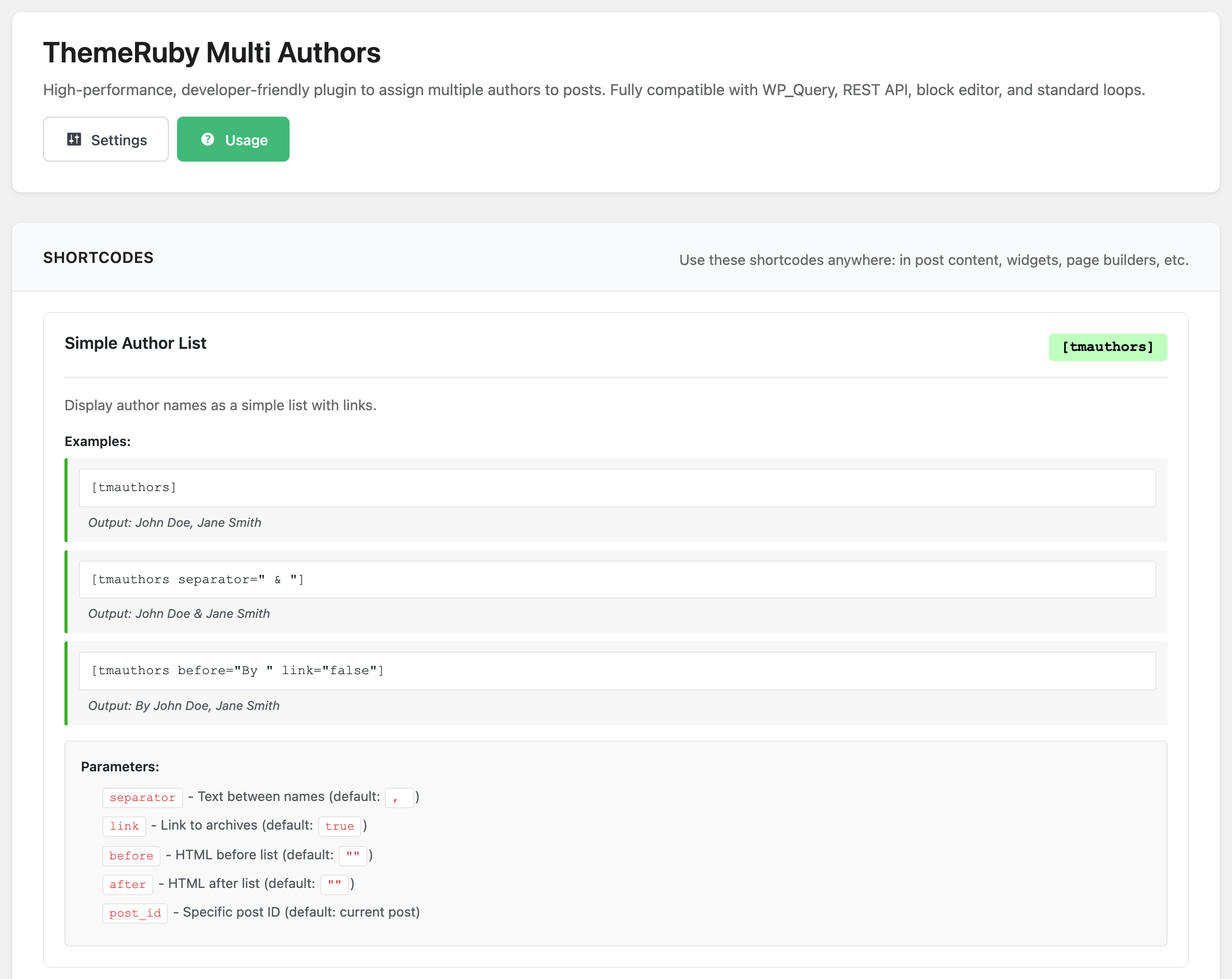Select the before="By " link="false" code box

click(617, 671)
